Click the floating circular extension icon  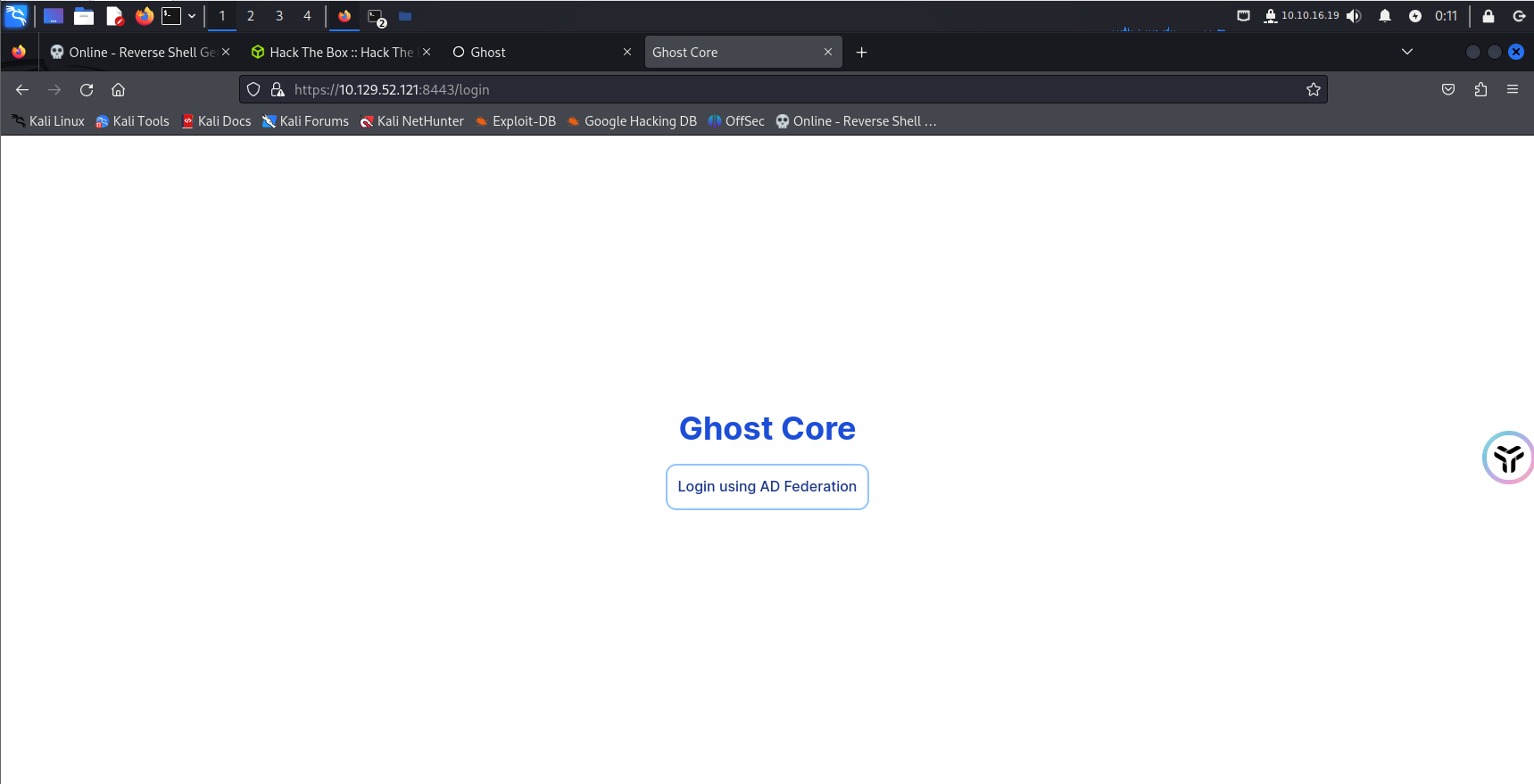(1507, 458)
